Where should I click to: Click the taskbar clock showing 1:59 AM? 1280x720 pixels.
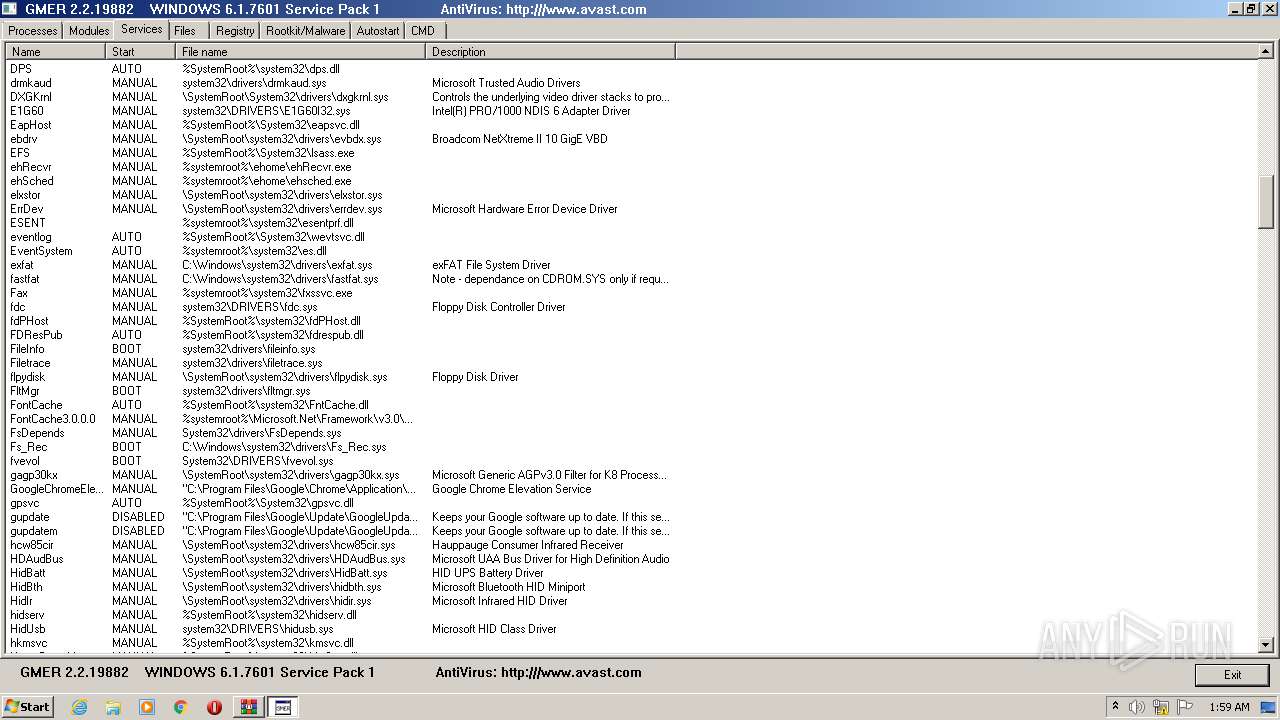(x=1229, y=707)
